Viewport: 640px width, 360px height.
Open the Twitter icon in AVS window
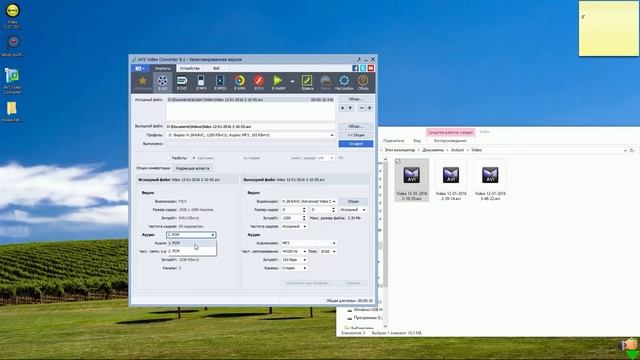pyautogui.click(x=363, y=68)
